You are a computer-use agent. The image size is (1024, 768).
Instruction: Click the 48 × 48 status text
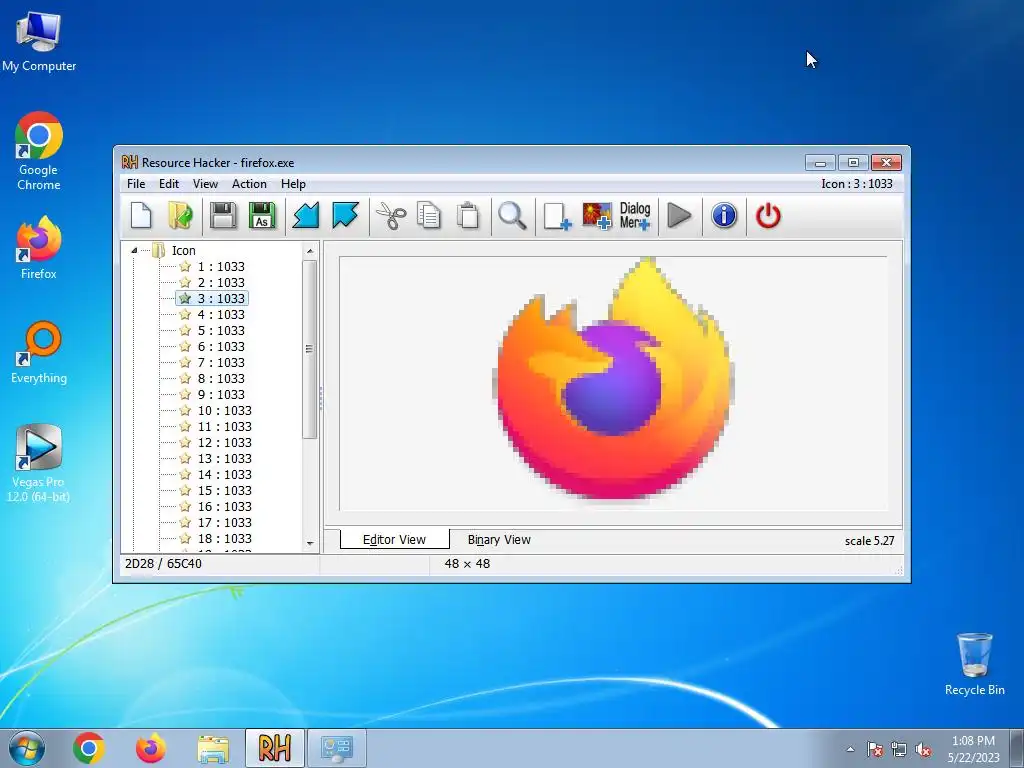pos(467,564)
